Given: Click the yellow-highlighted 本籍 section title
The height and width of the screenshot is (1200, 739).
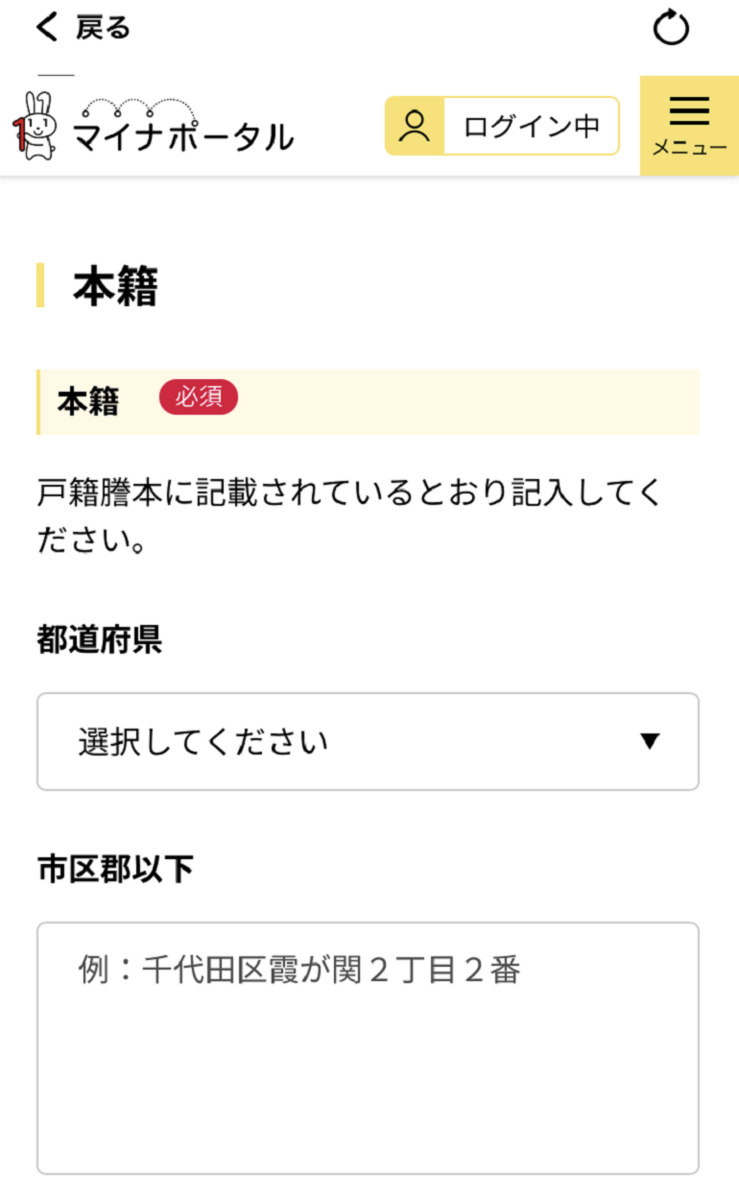Looking at the screenshot, I should point(88,401).
